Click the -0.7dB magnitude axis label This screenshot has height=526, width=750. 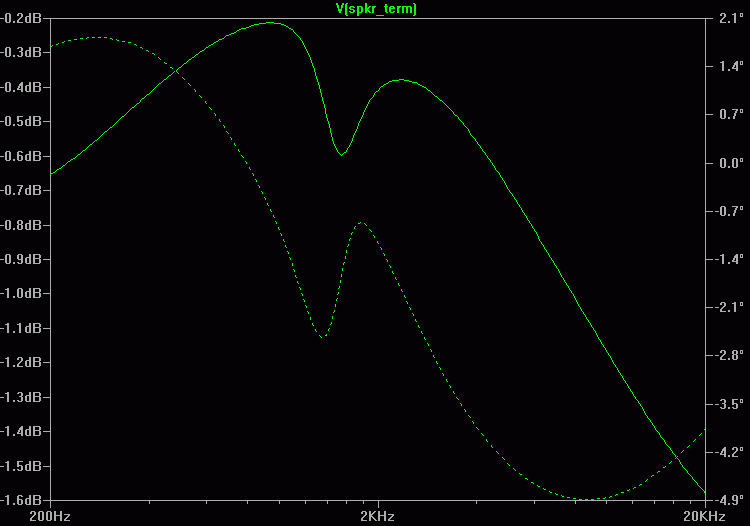click(x=21, y=190)
